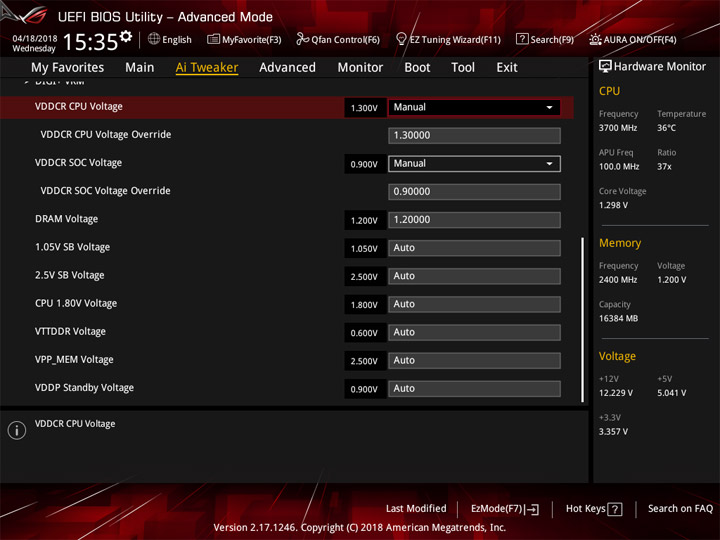Viewport: 720px width, 540px height.
Task: Open MyFavorite(F3) list icon
Action: 213,39
